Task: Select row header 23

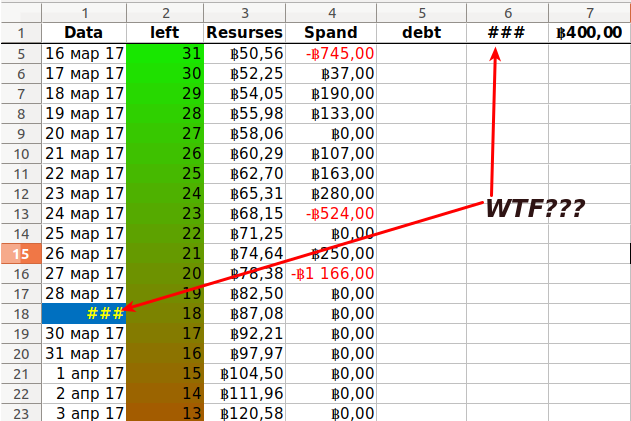Action: (x=21, y=413)
